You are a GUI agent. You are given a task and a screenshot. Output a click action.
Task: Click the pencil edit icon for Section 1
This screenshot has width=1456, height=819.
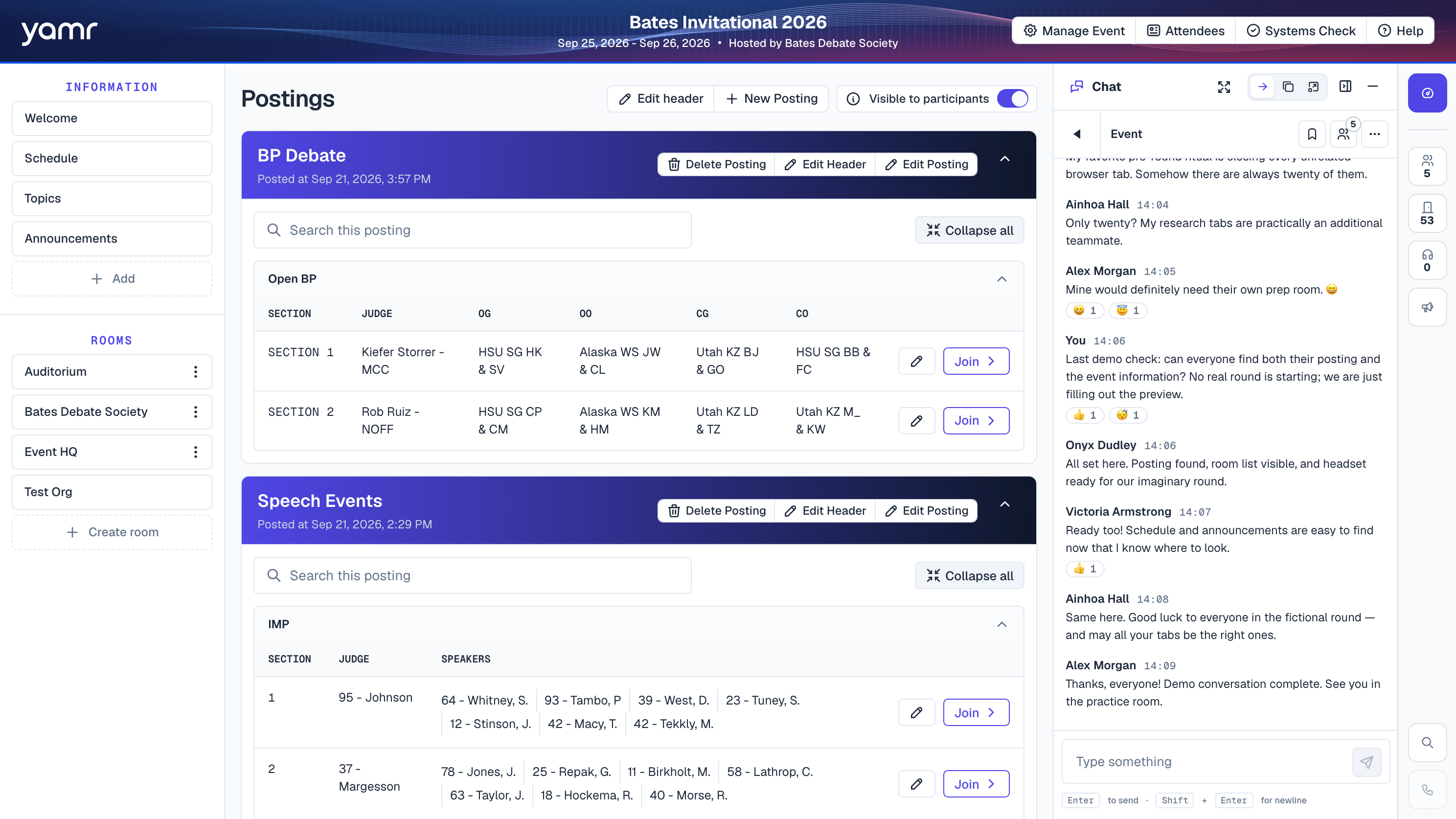[x=916, y=361]
